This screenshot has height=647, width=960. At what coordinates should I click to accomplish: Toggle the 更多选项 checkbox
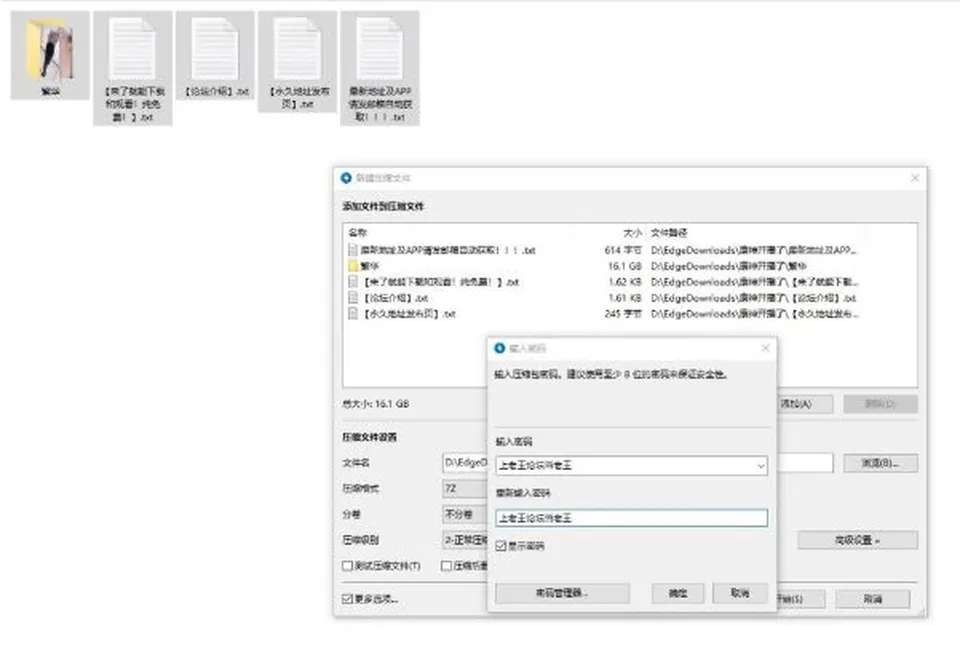pyautogui.click(x=347, y=599)
